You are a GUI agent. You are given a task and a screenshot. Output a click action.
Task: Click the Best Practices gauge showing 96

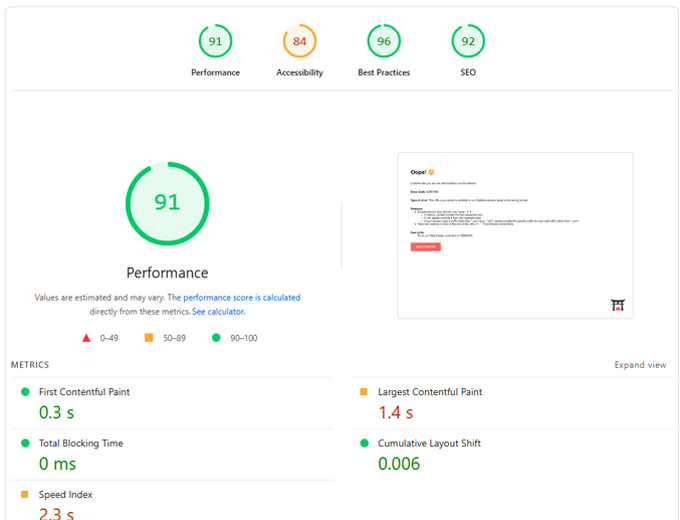pos(384,41)
